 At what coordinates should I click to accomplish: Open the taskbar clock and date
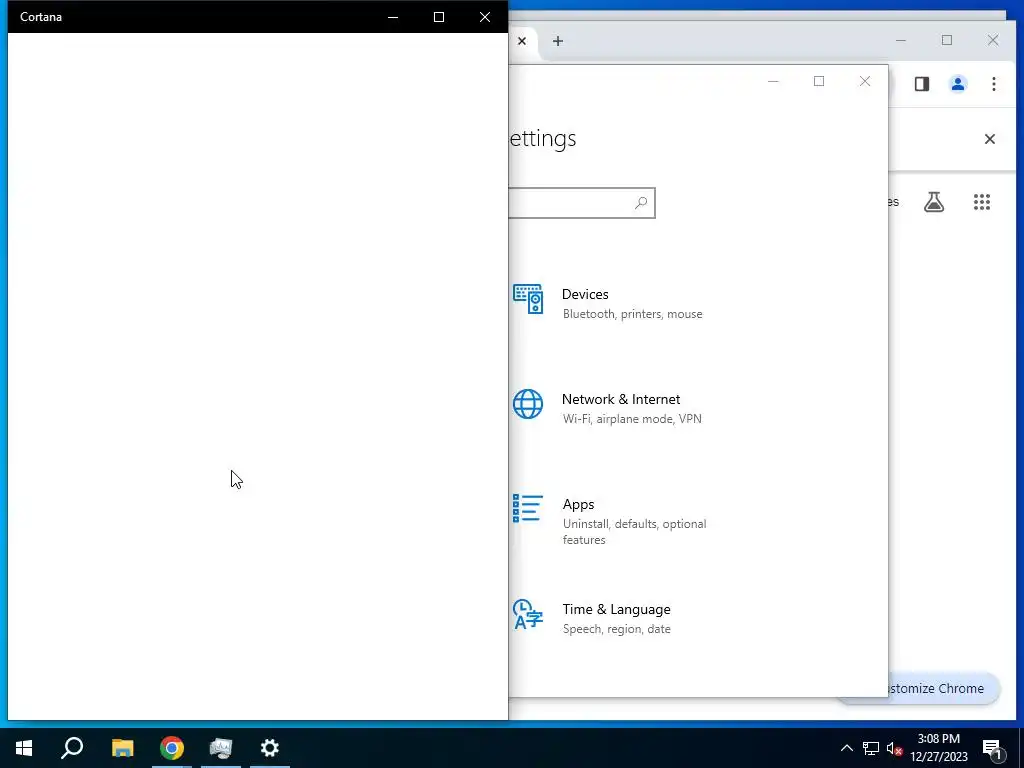pos(938,748)
